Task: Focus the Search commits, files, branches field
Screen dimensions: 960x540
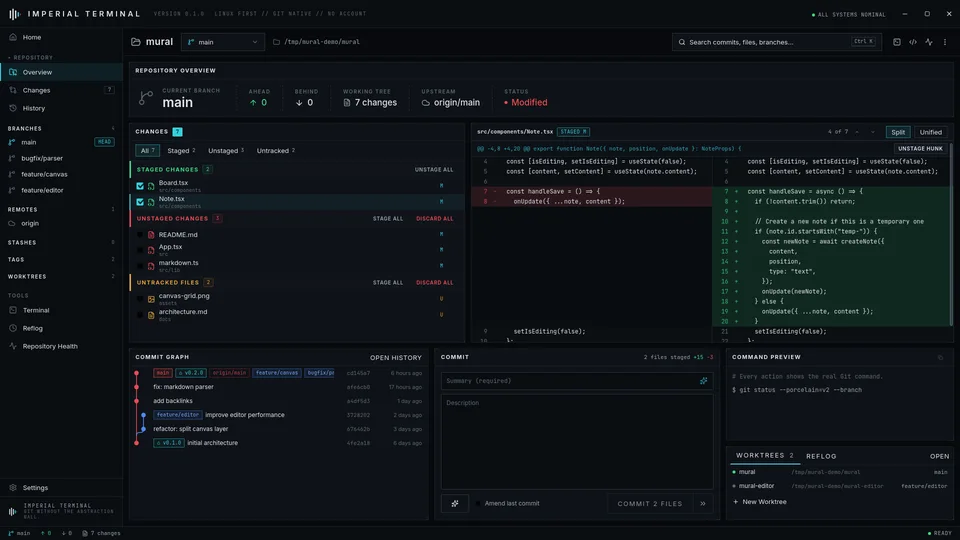Action: [776, 42]
